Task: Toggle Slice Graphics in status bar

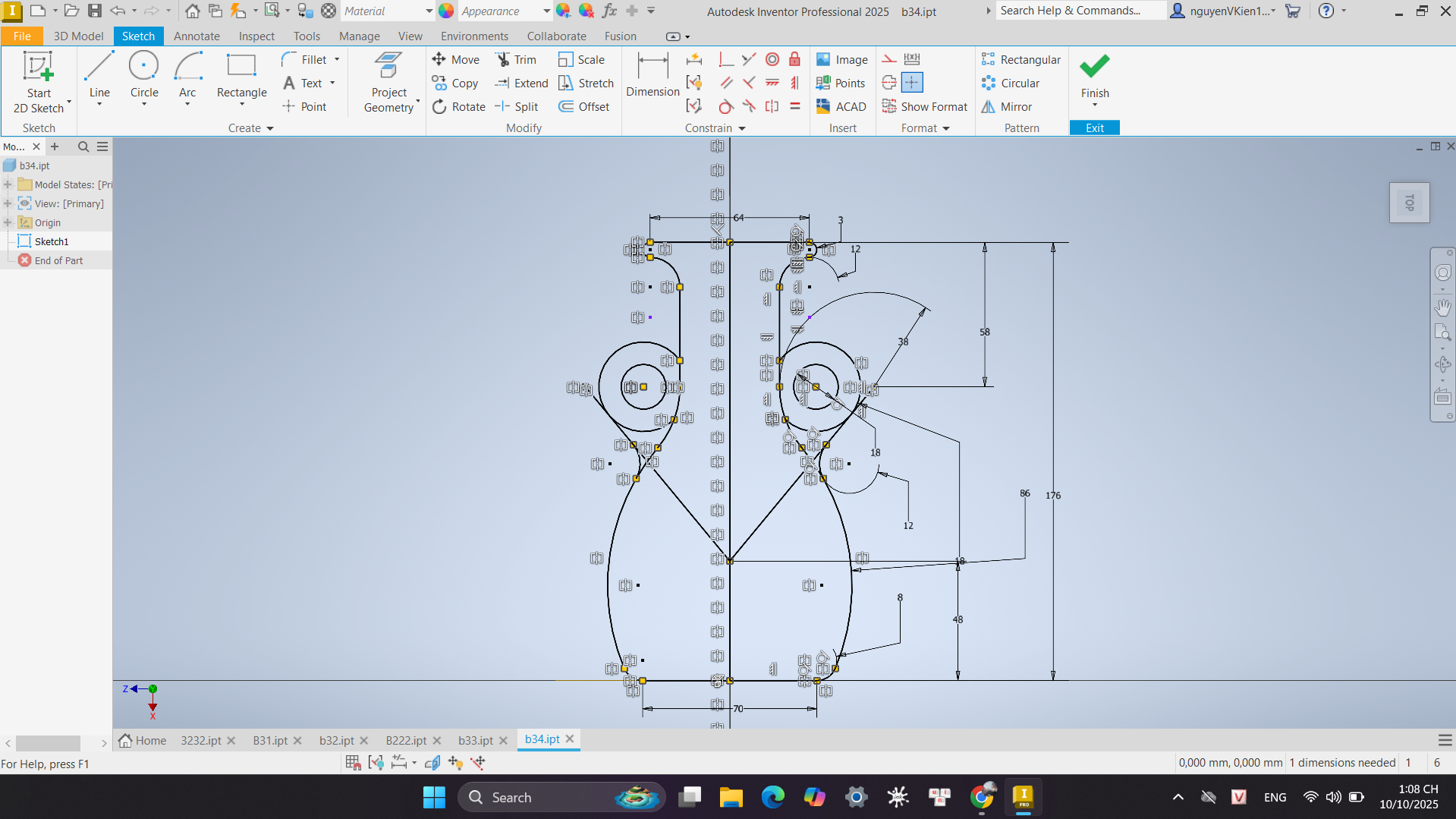Action: coord(432,763)
